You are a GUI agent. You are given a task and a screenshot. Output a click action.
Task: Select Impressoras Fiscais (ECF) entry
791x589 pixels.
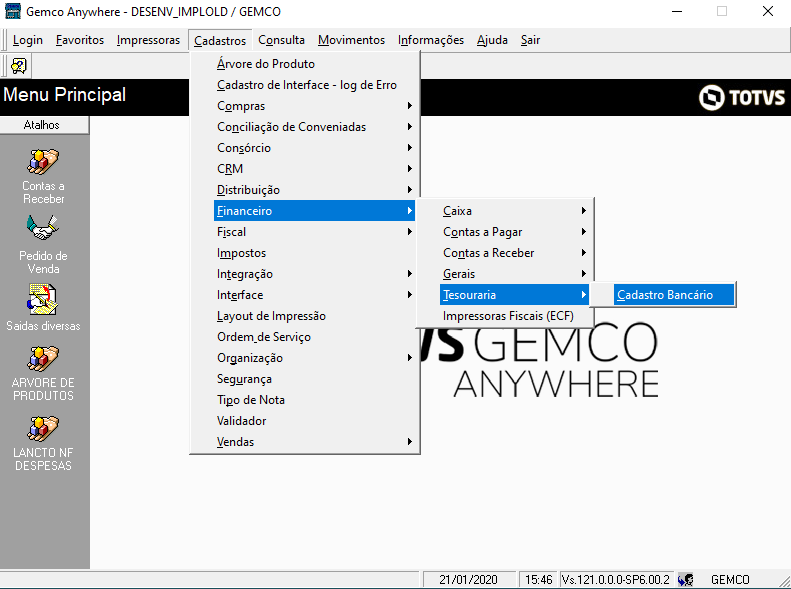(515, 316)
